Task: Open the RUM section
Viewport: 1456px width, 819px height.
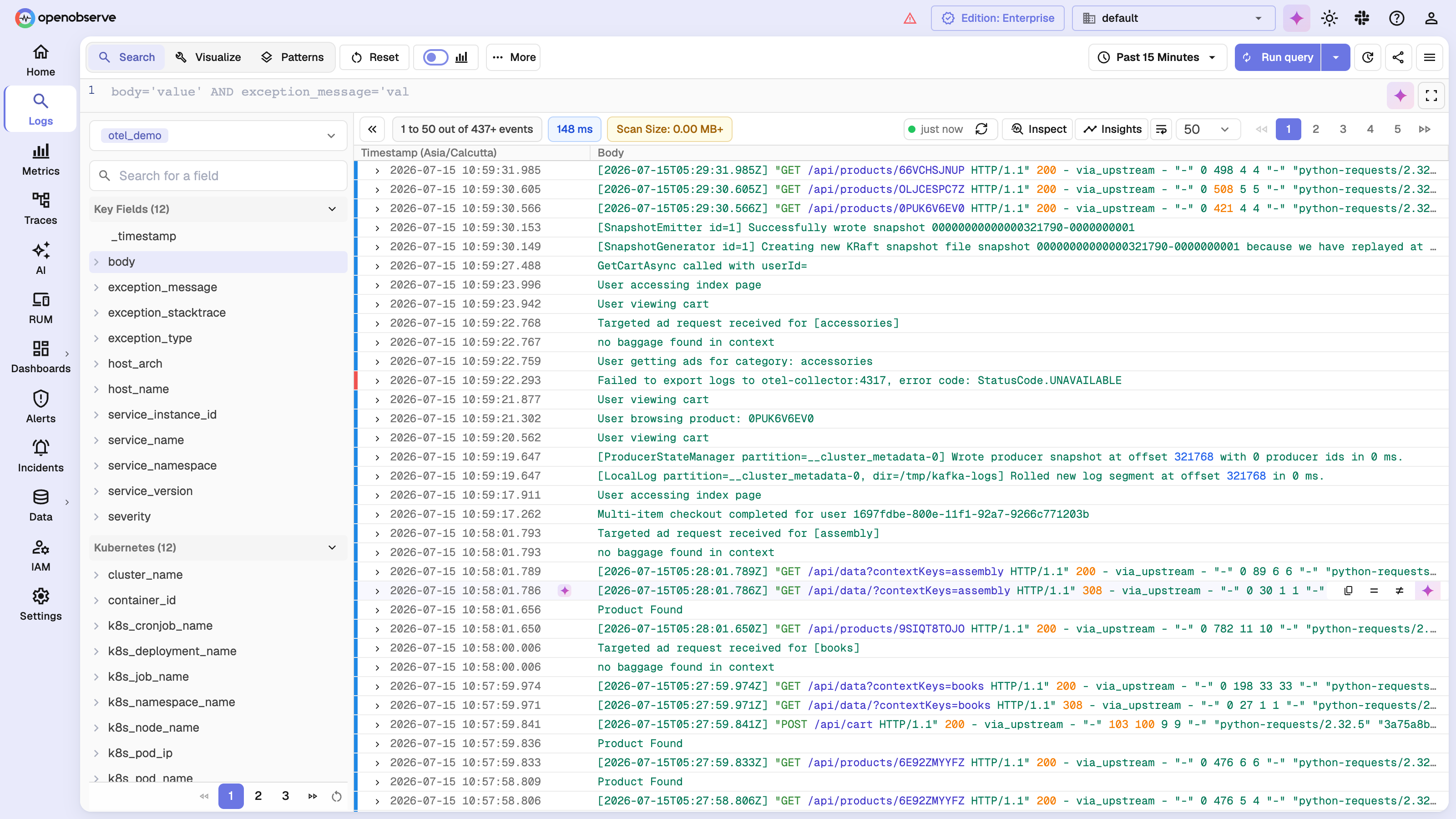Action: coord(40,308)
